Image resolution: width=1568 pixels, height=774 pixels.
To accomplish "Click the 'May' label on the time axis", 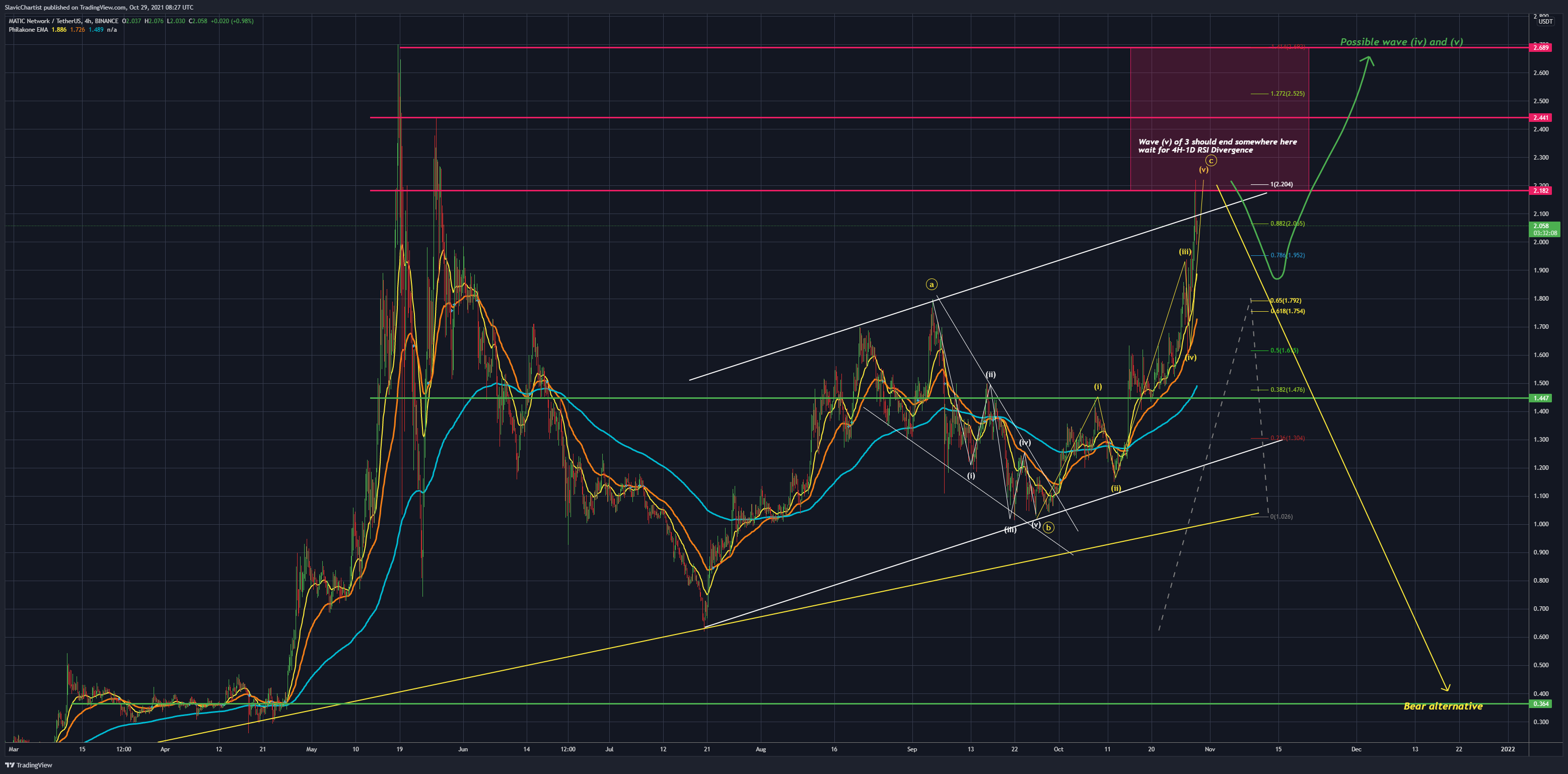I will (312, 749).
